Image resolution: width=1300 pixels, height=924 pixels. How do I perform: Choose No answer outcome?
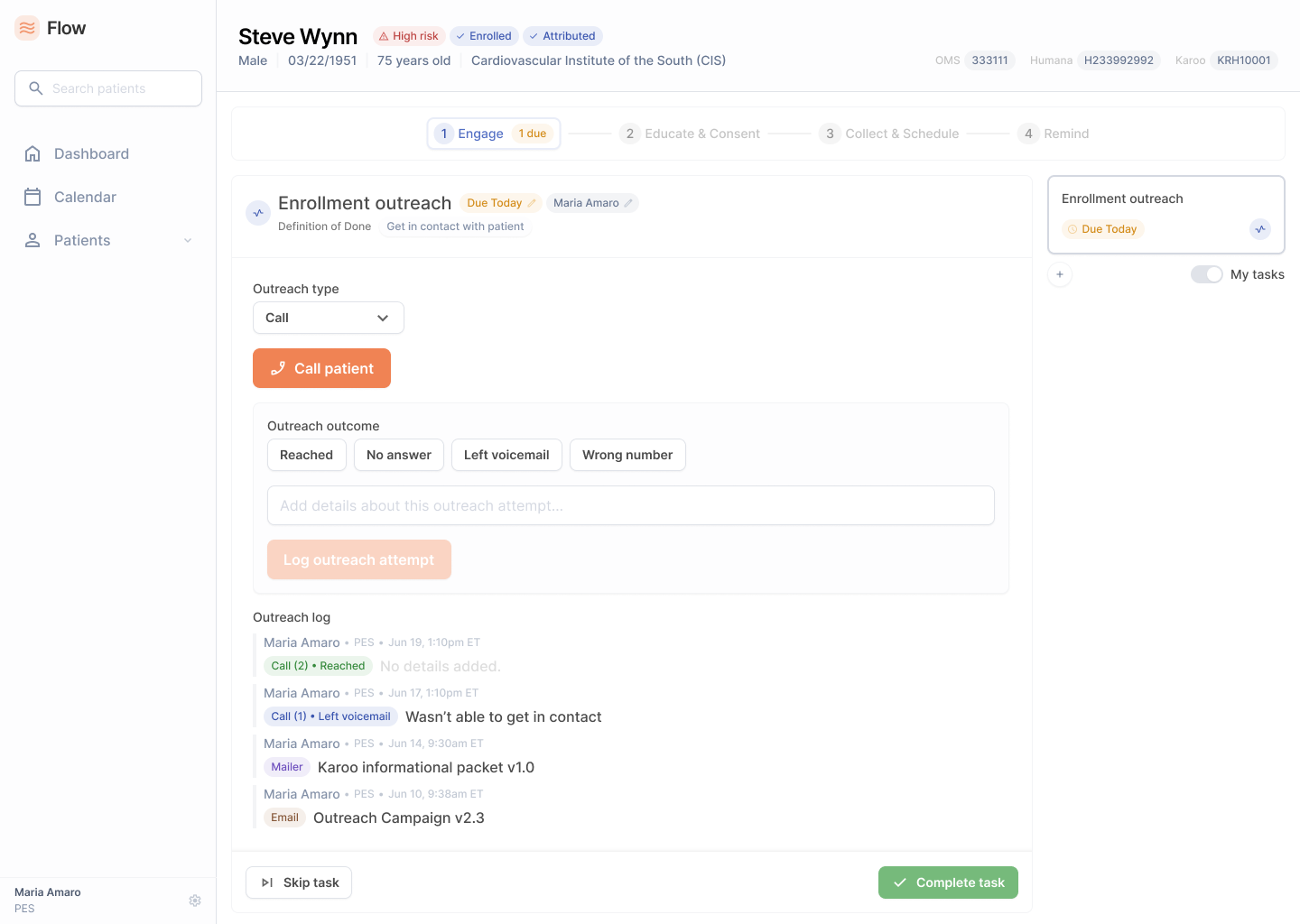[x=399, y=455]
